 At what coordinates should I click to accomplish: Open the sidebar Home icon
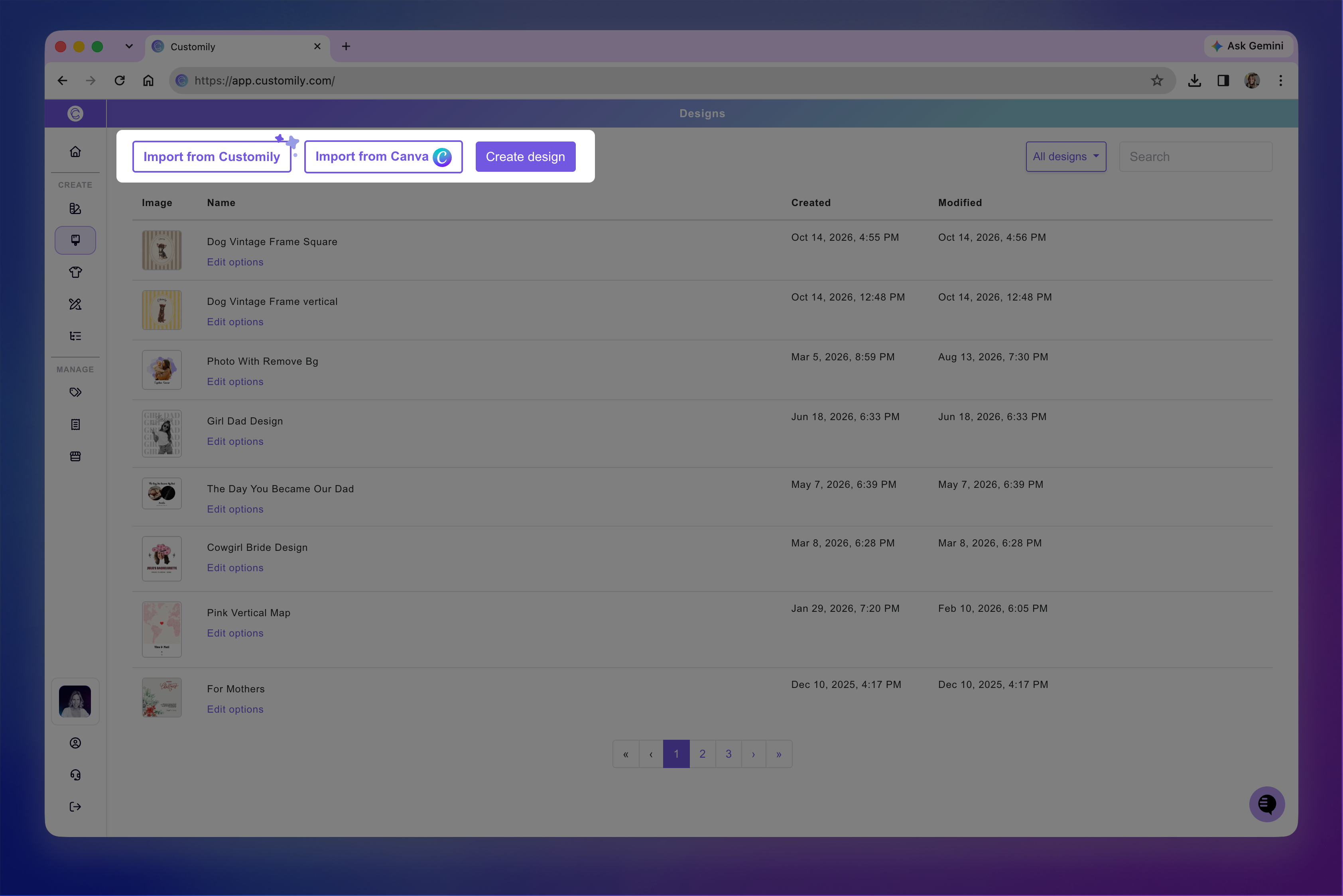tap(75, 151)
